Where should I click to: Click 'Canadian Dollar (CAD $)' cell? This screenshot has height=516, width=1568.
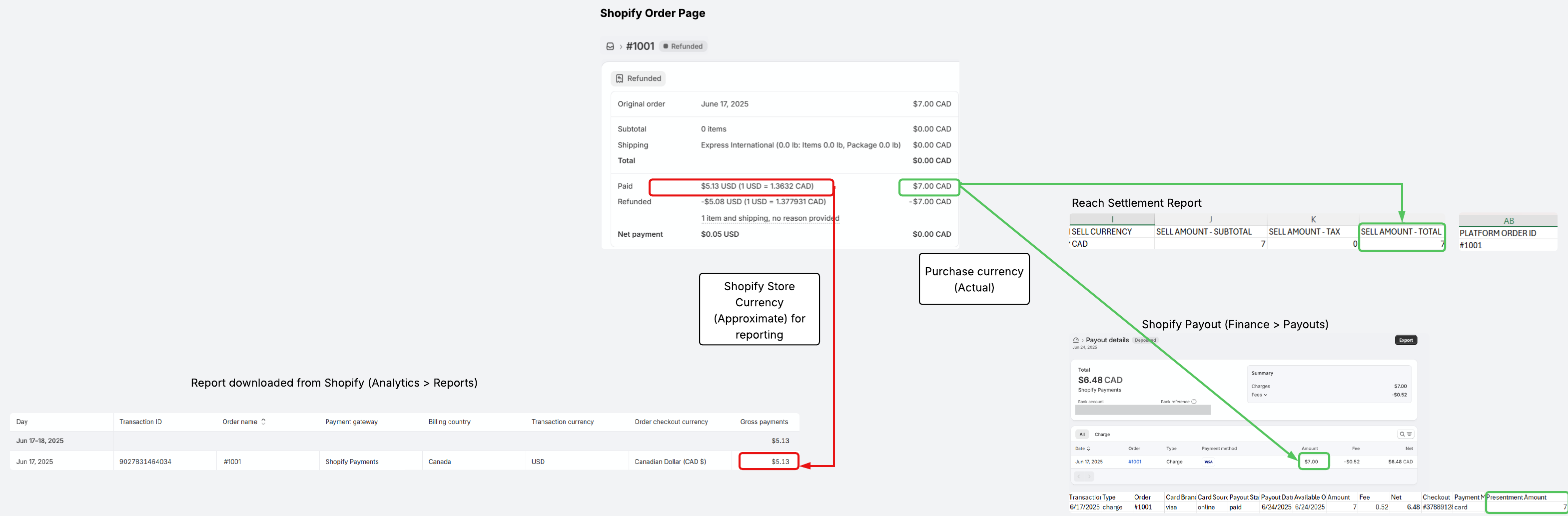670,462
